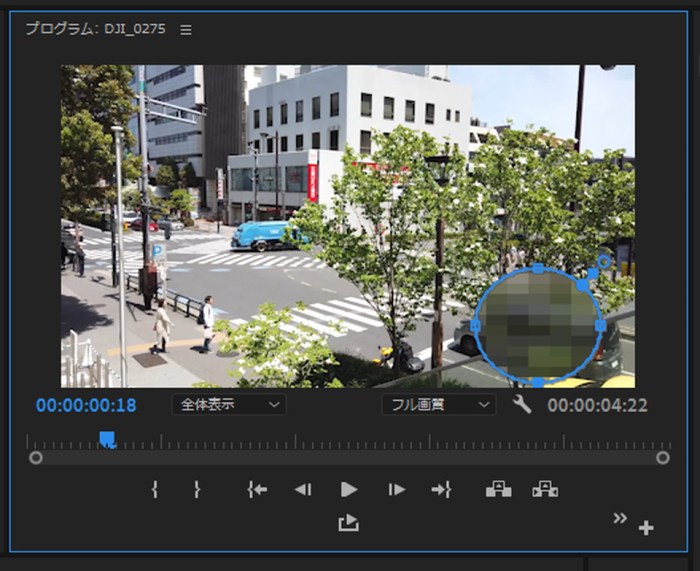700x571 pixels.
Task: Click the left zoom scrollbar handle
Action: point(36,458)
